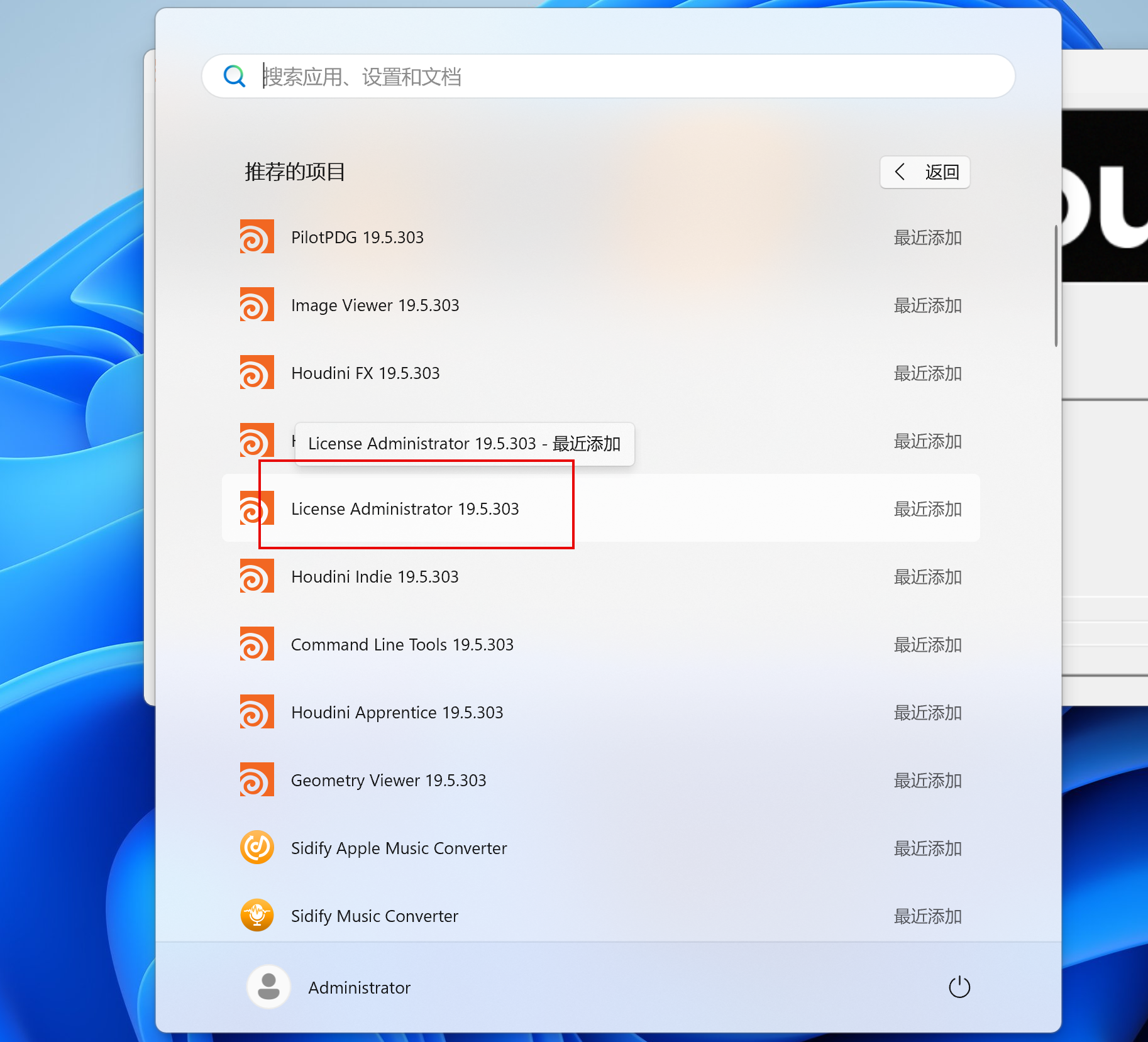Click Command Line Tools 19.5.303 icon
The height and width of the screenshot is (1042, 1148).
click(x=257, y=644)
